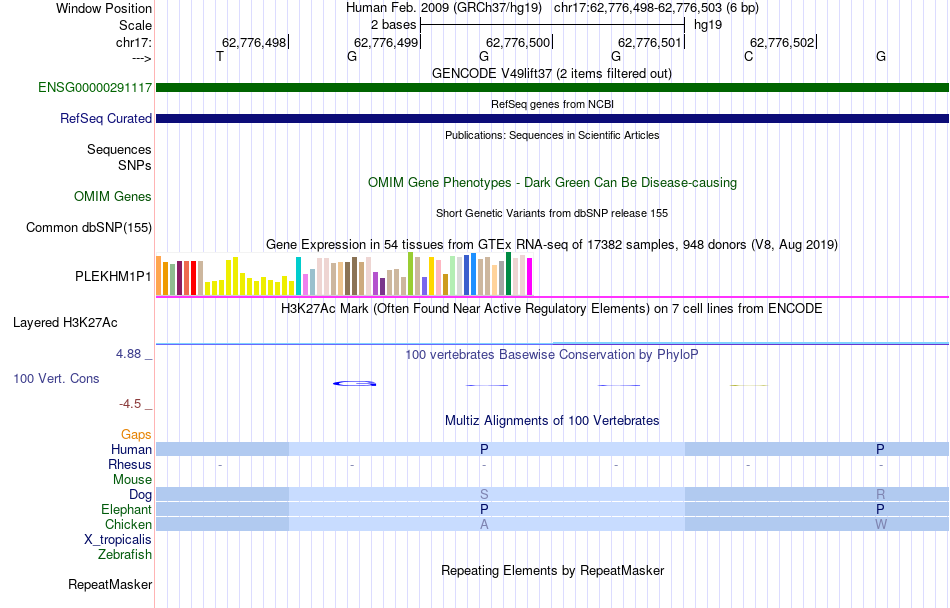Select the PLEKHM1P1 expression label

pyautogui.click(x=113, y=276)
